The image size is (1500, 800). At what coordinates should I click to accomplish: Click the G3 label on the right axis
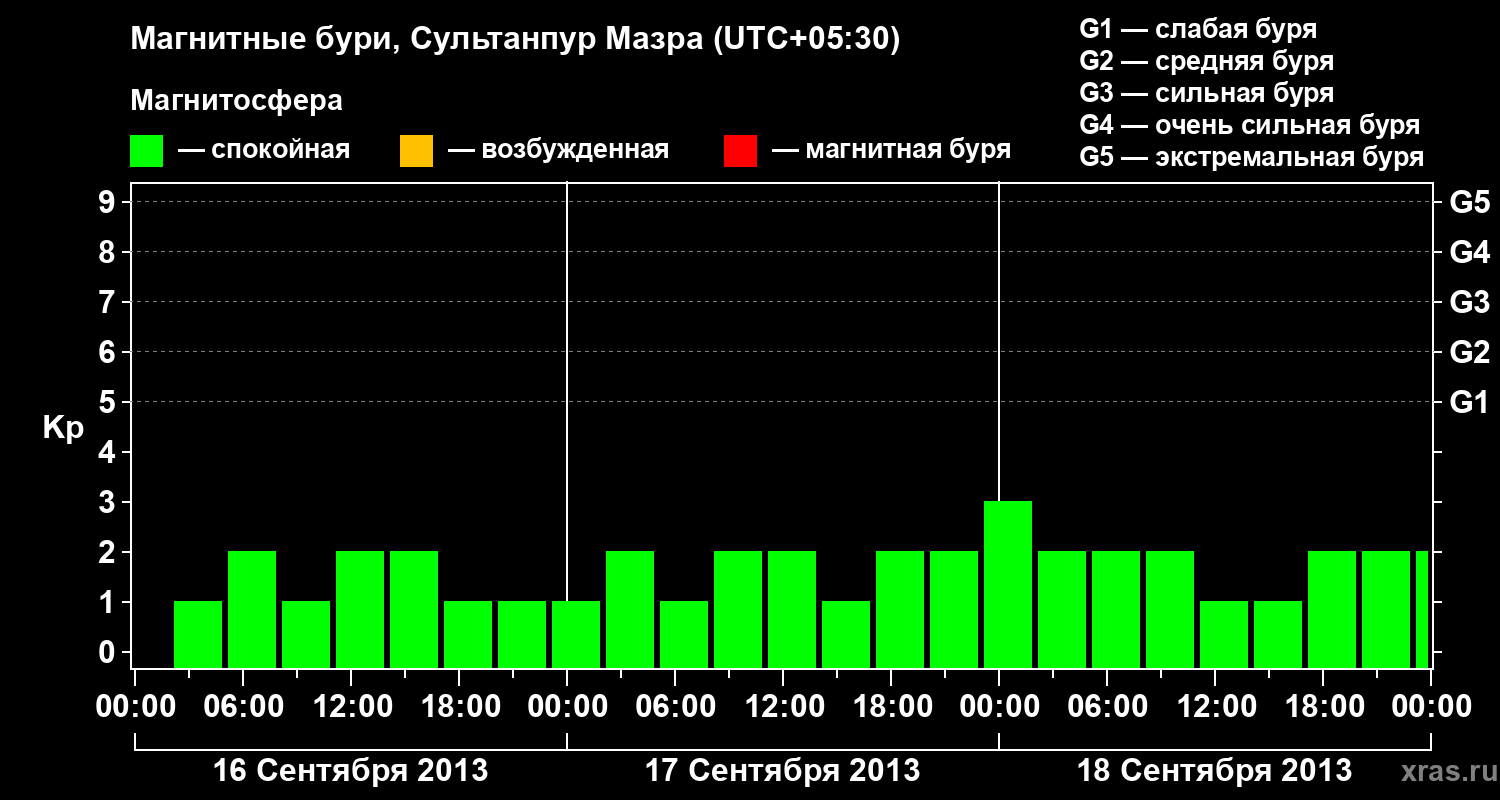point(1470,302)
